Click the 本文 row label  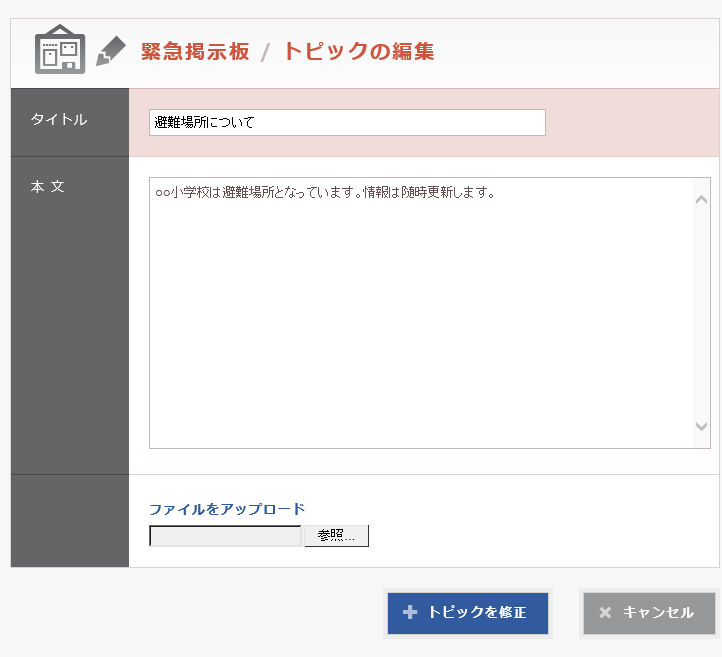(47, 187)
